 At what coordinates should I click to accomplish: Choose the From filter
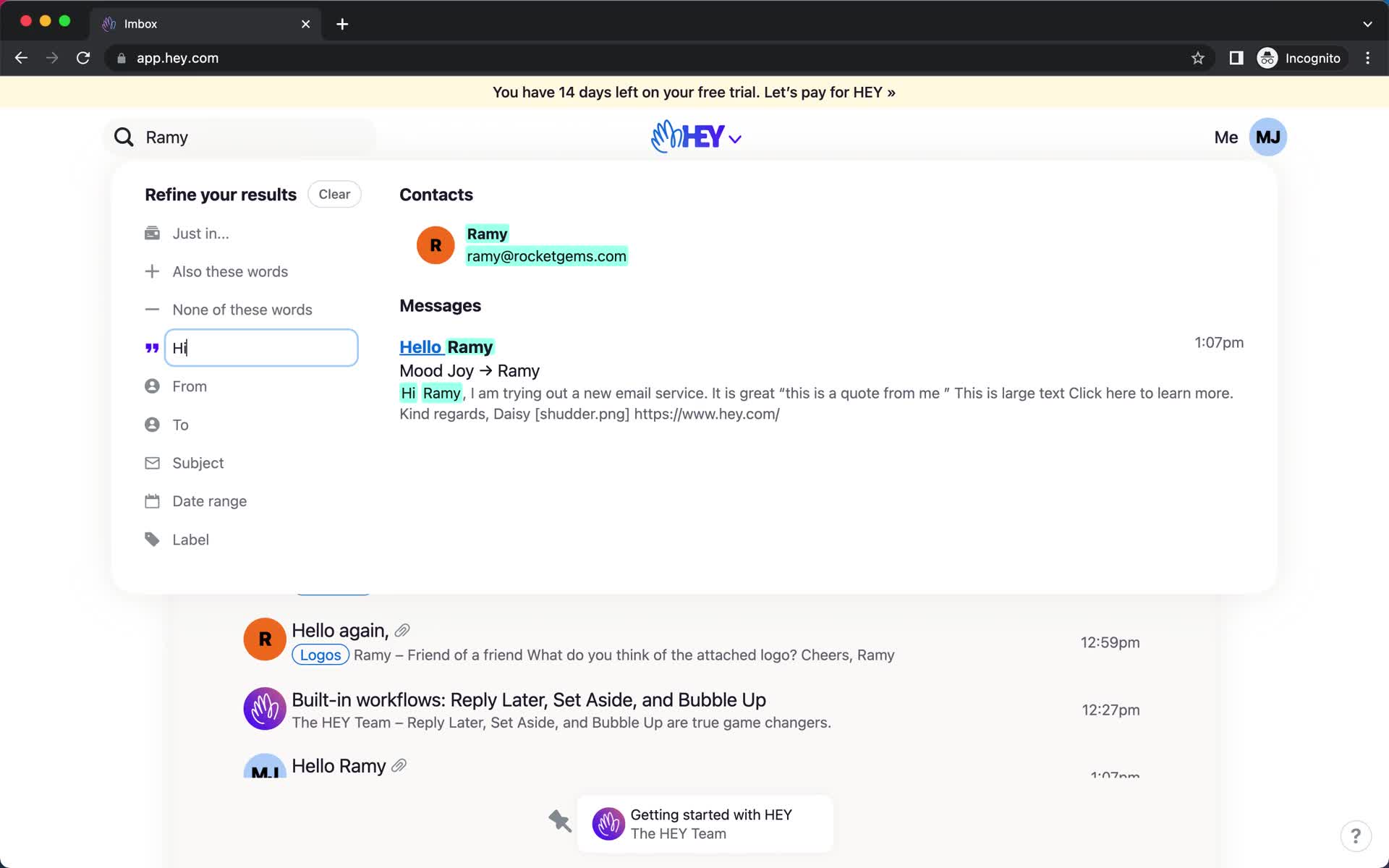point(190,387)
